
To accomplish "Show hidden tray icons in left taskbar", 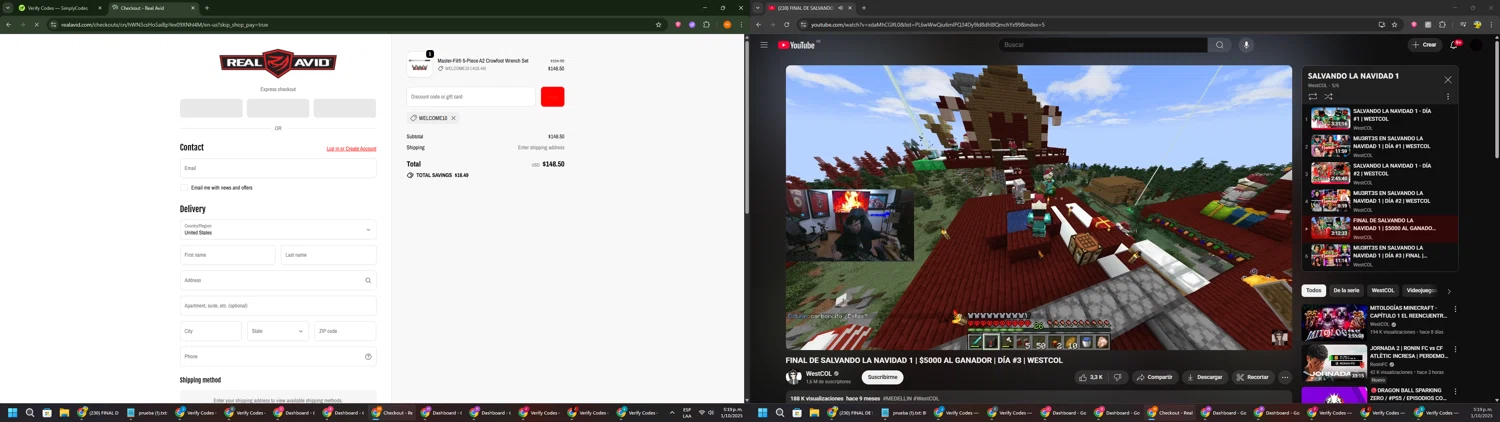I will (672, 412).
